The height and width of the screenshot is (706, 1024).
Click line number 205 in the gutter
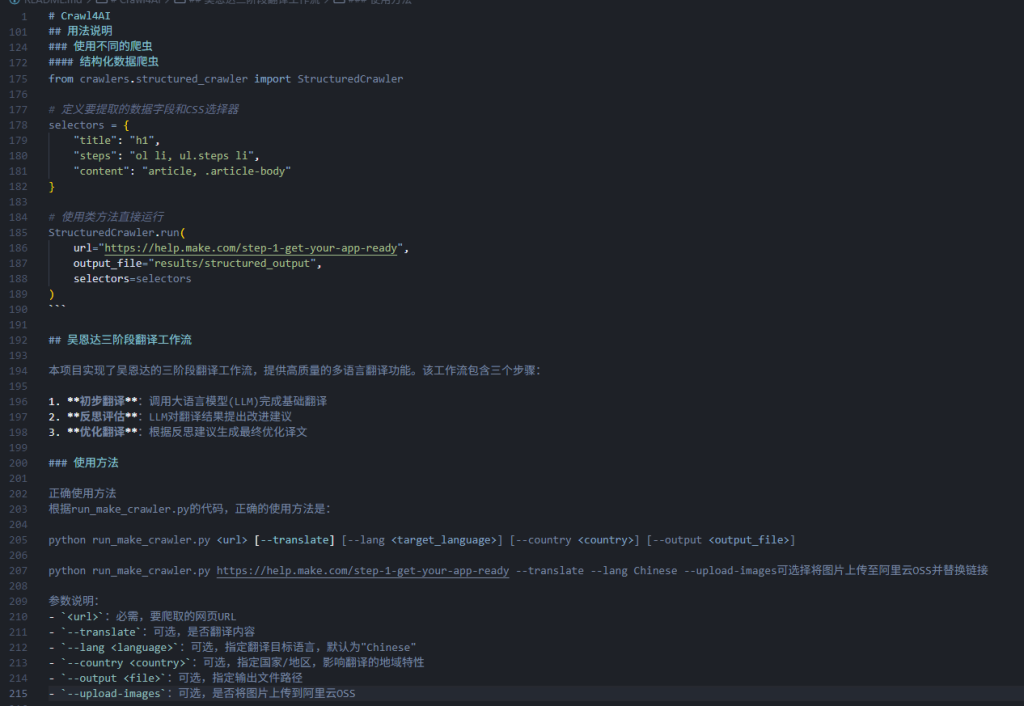(18, 540)
